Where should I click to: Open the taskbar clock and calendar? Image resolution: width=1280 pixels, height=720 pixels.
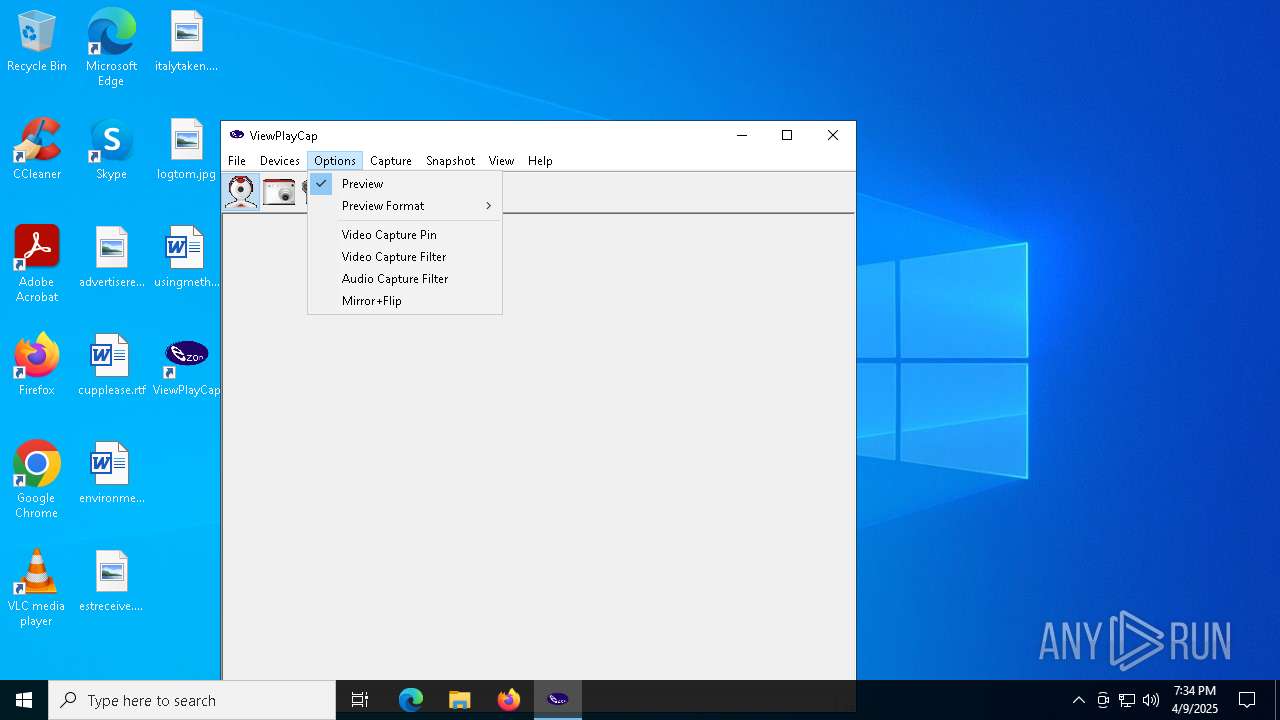pyautogui.click(x=1195, y=700)
